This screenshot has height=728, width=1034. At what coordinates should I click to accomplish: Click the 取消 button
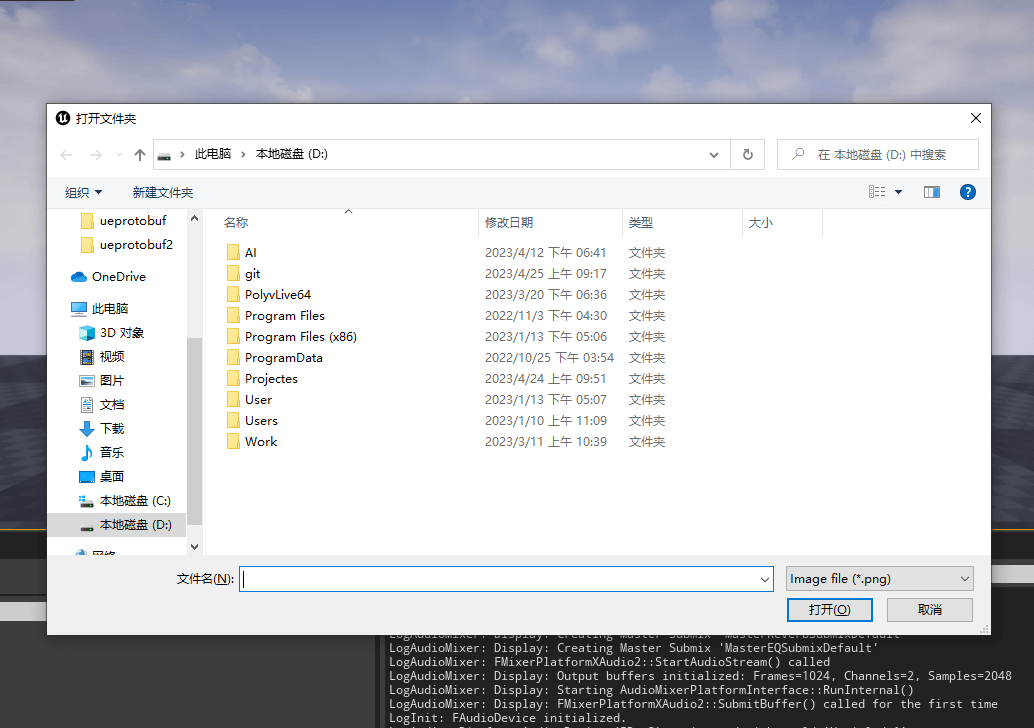[929, 610]
